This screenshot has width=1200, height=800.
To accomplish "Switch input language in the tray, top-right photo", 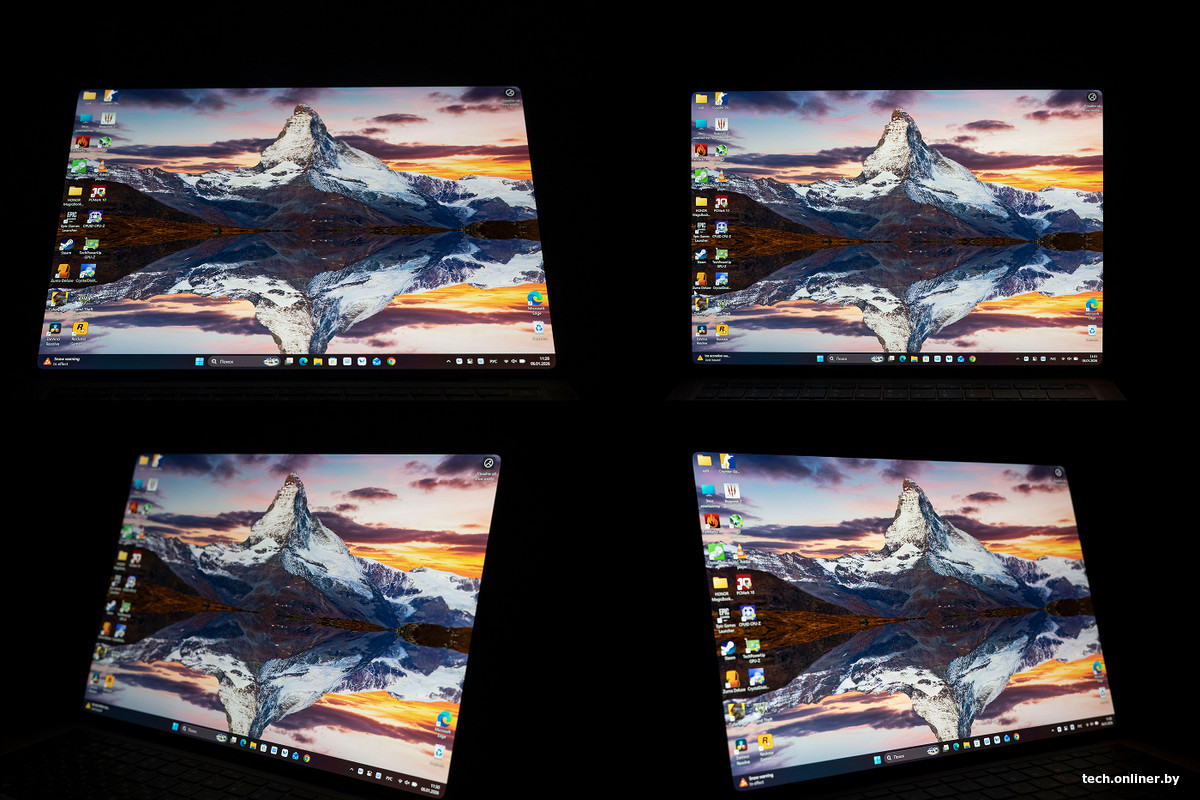I will click(x=1052, y=358).
